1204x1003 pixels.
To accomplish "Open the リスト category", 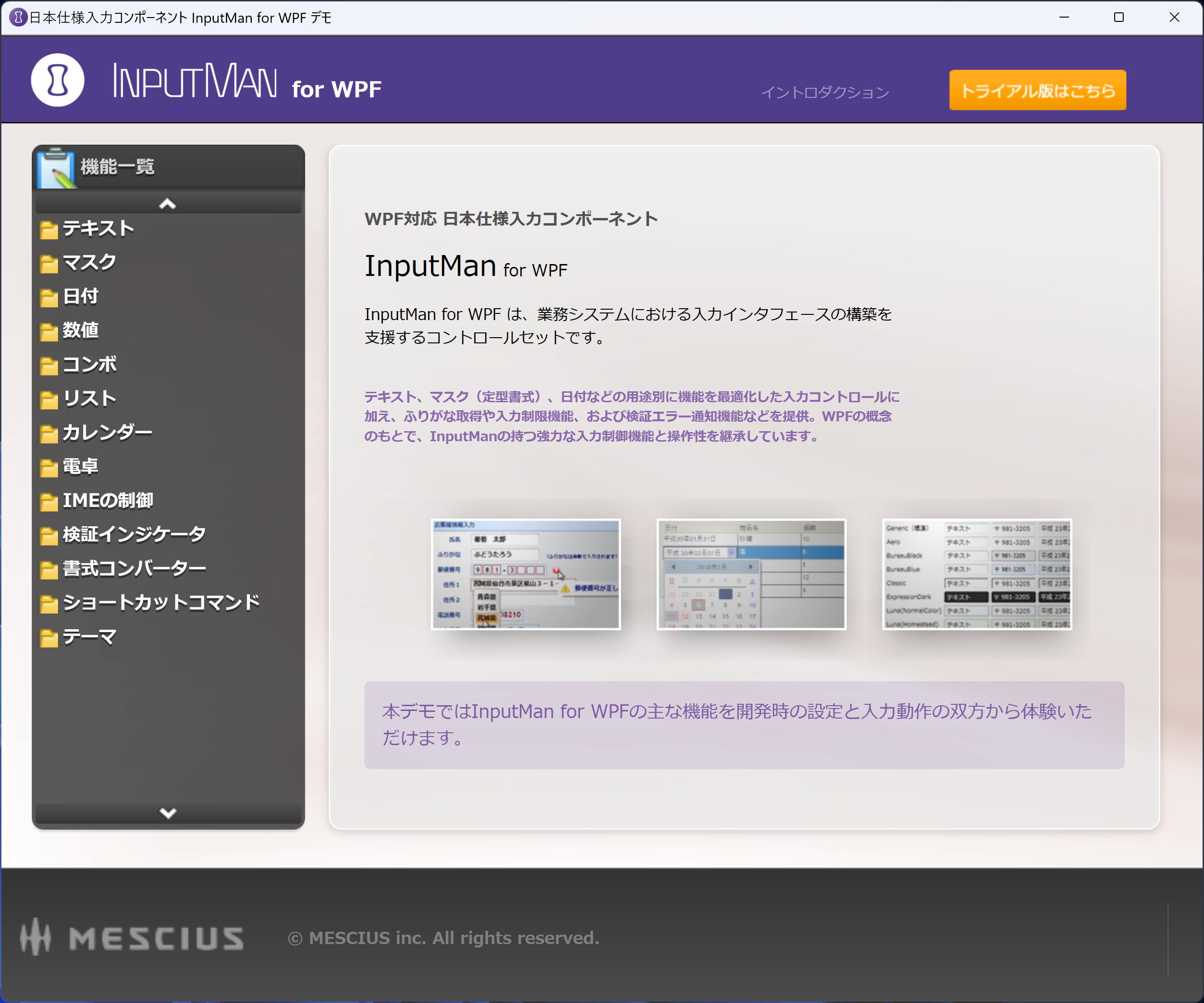I will (89, 398).
